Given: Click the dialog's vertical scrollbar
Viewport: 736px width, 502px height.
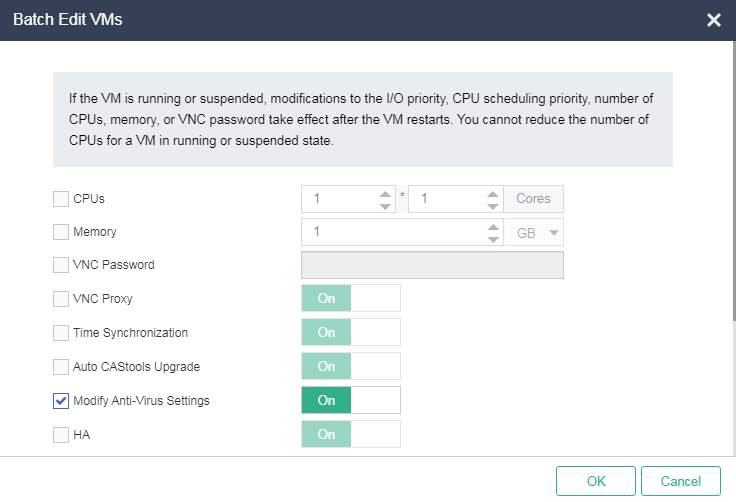Looking at the screenshot, I should coord(734,181).
